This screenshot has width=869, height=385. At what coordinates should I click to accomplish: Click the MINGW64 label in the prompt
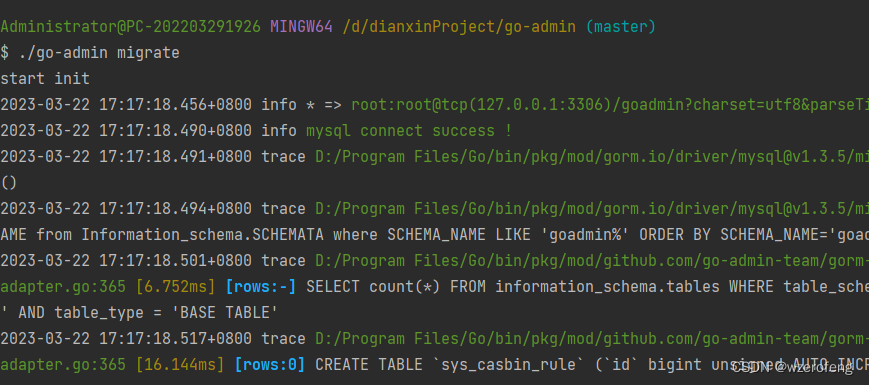click(301, 27)
